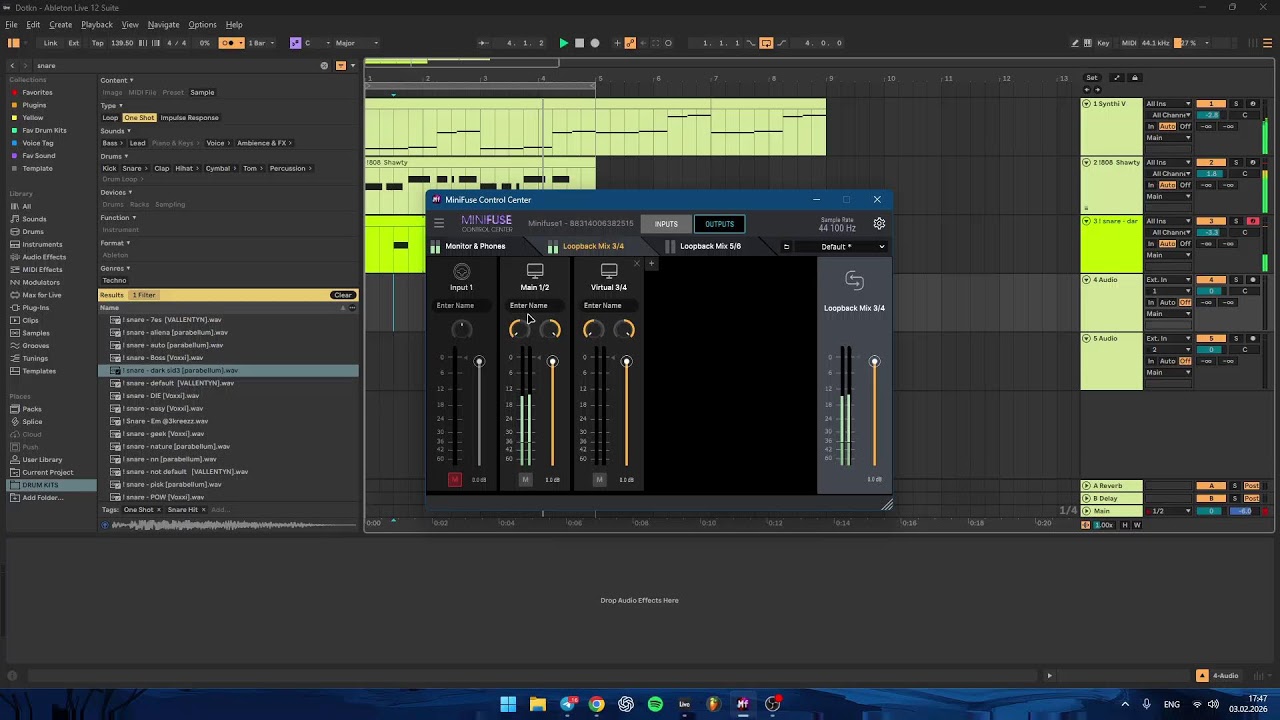Viewport: 1280px width, 720px height.
Task: Click the Loopback Mix 3/4 output icon
Action: click(854, 281)
